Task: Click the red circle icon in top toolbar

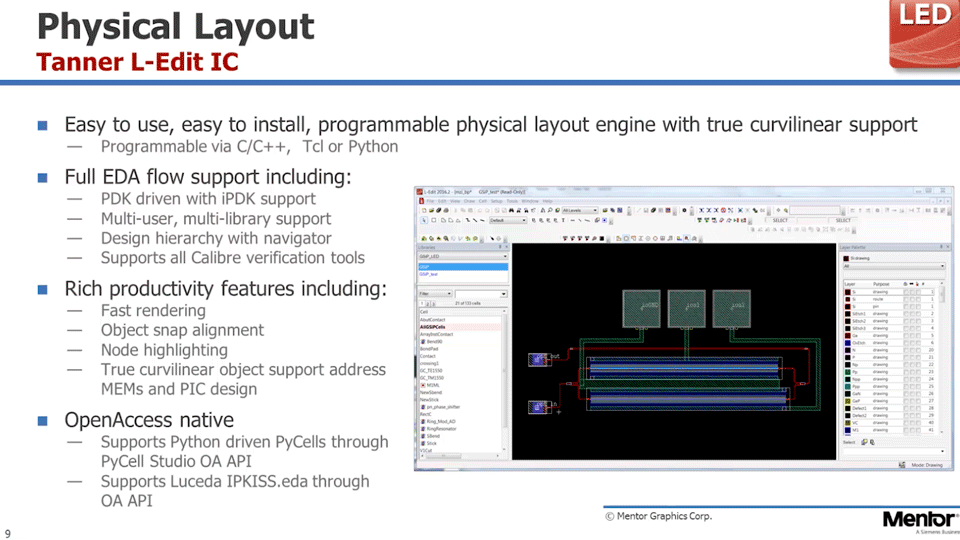Action: tap(723, 210)
